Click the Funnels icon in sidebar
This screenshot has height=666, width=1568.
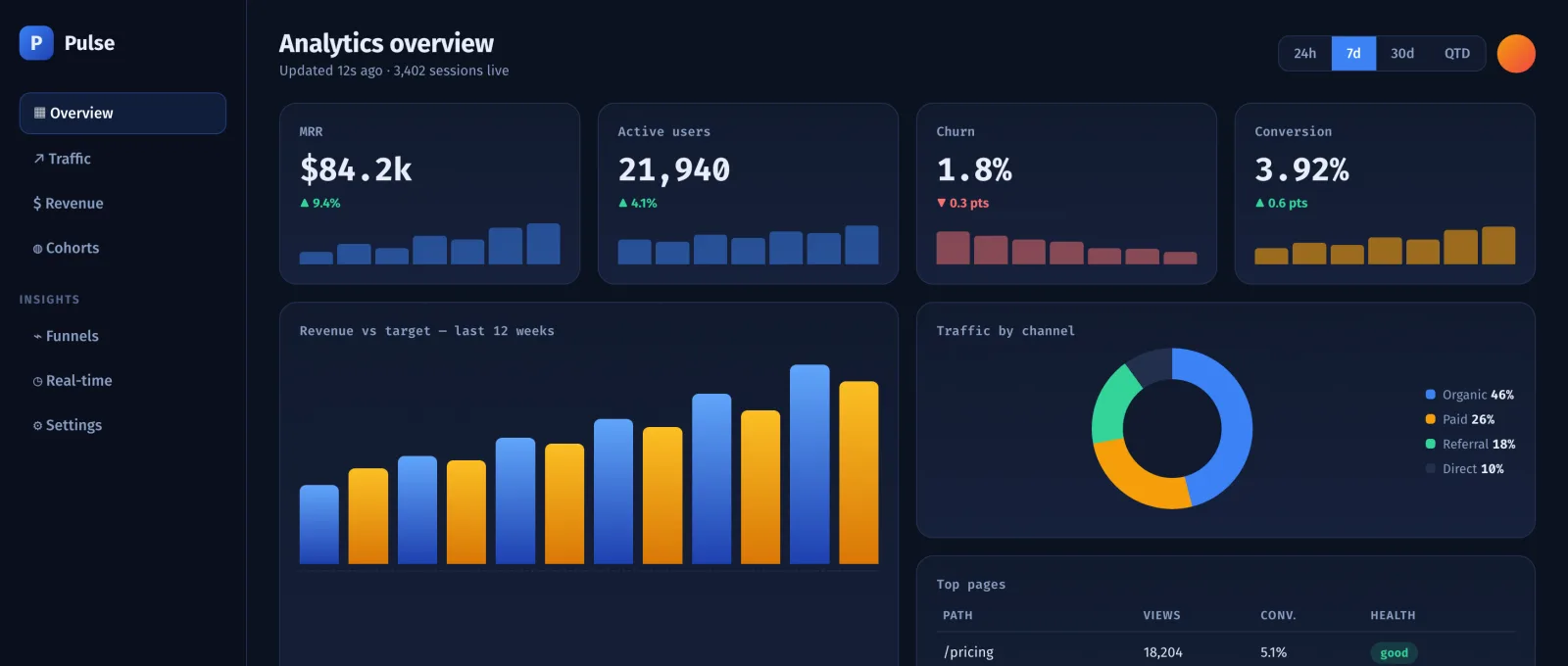click(37, 337)
